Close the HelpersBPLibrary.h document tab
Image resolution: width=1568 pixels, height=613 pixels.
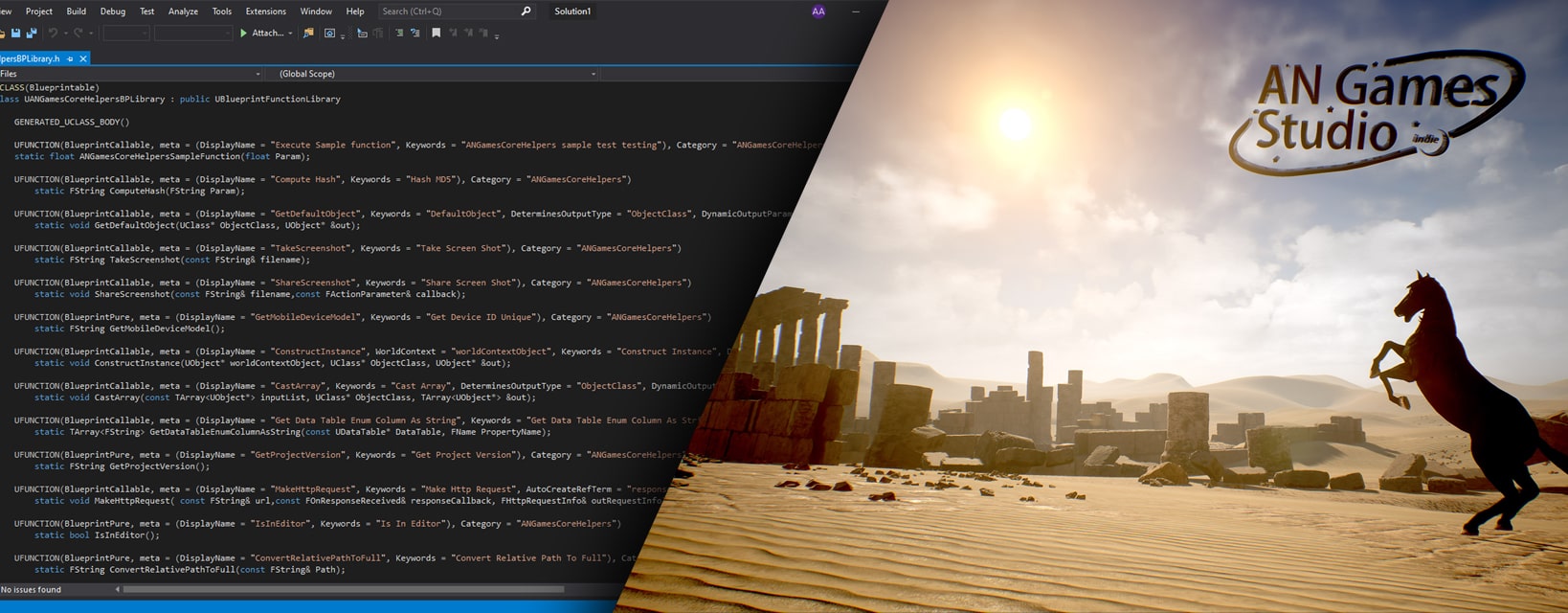coord(83,58)
